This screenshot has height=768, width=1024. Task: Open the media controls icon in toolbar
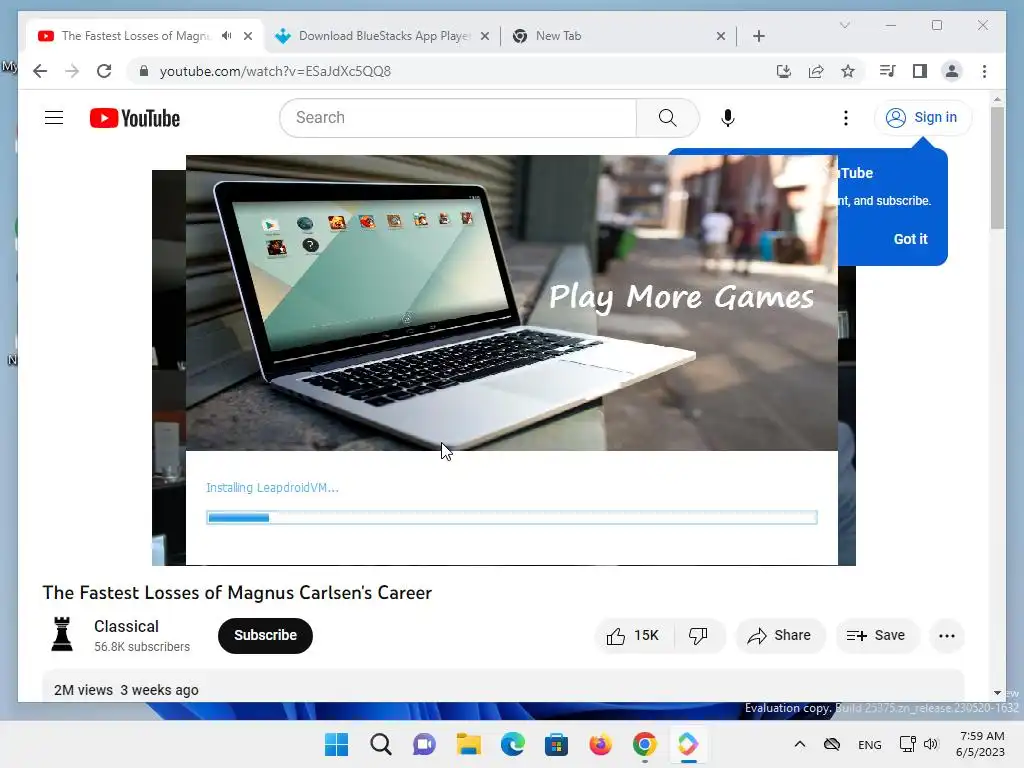887,71
